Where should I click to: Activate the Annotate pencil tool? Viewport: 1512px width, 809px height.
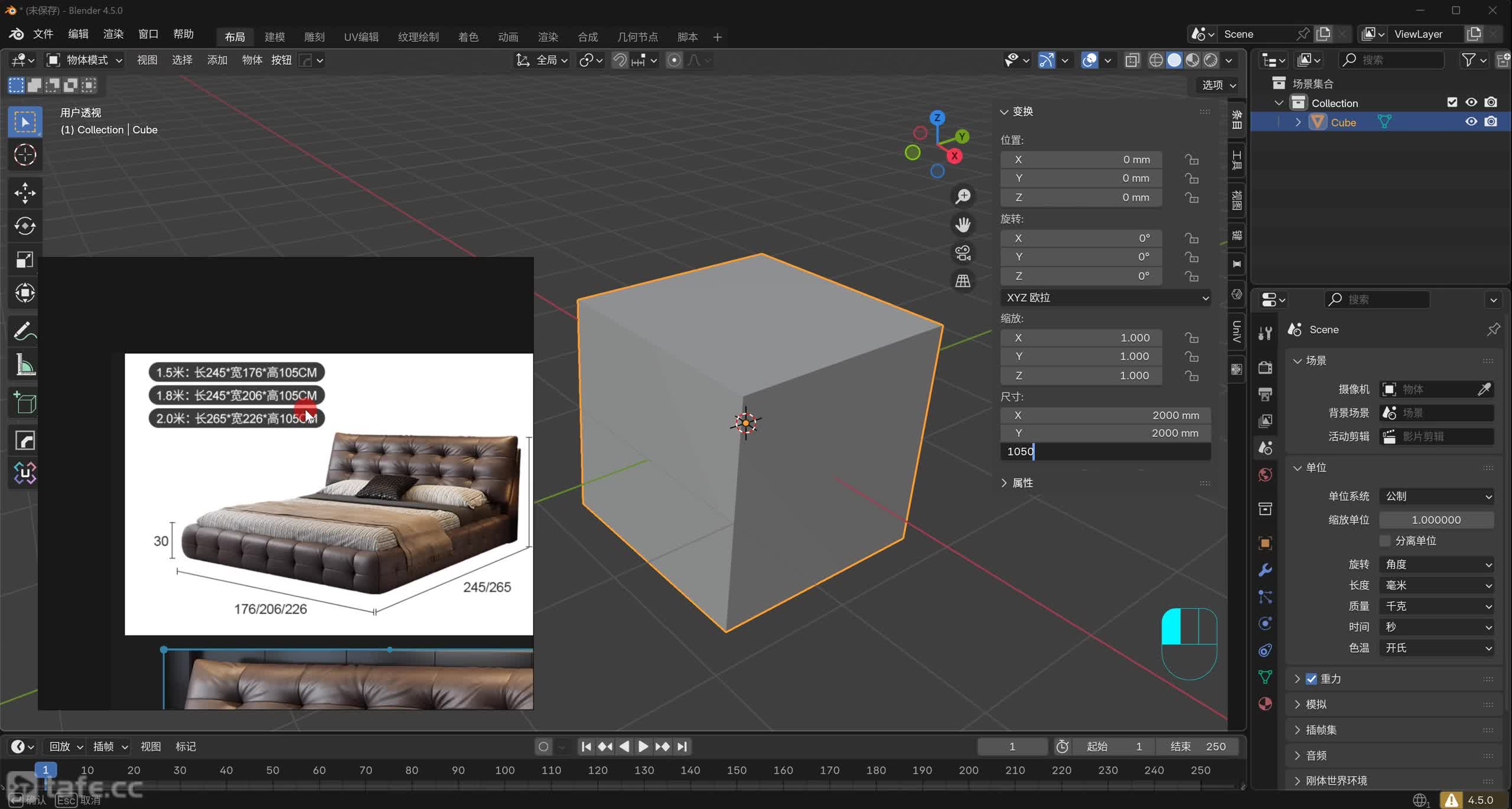pyautogui.click(x=25, y=331)
